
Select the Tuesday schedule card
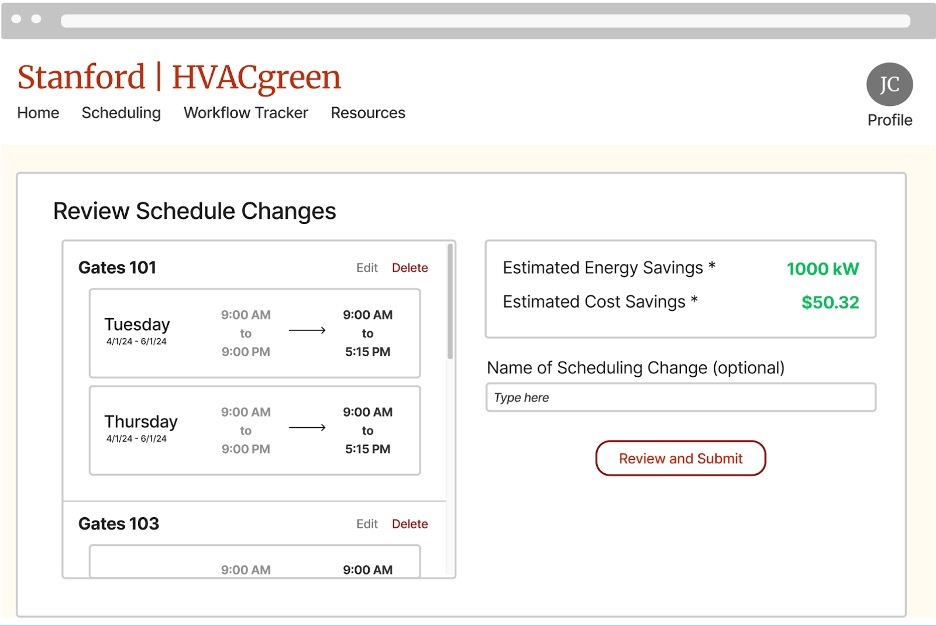click(255, 334)
